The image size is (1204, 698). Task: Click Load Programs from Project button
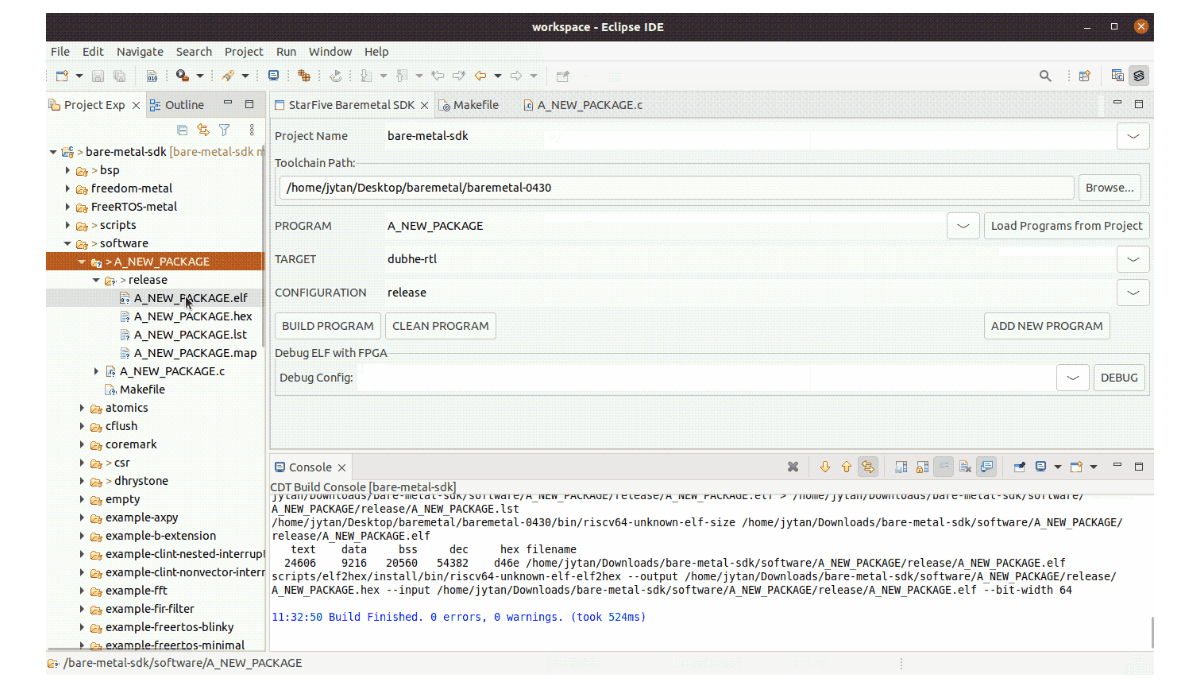(x=1067, y=226)
